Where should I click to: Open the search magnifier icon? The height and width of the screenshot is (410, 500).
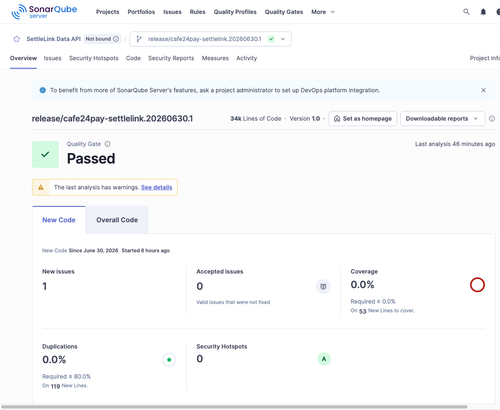tap(466, 12)
